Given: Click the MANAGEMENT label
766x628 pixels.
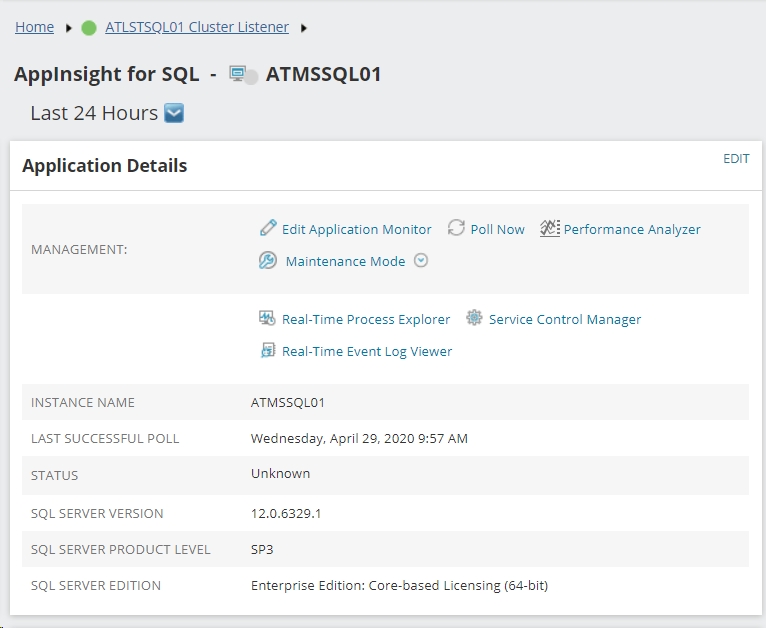Looking at the screenshot, I should 79,250.
